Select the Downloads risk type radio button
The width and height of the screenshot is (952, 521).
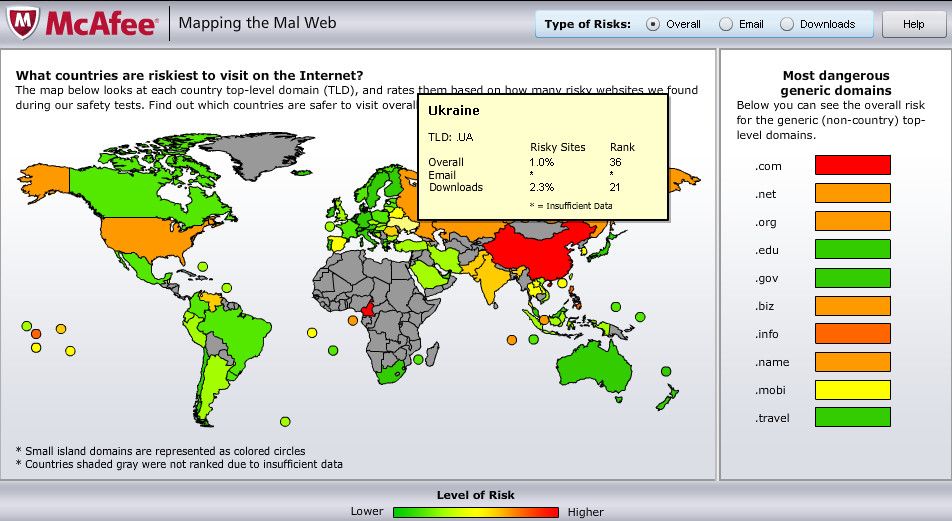(x=787, y=24)
